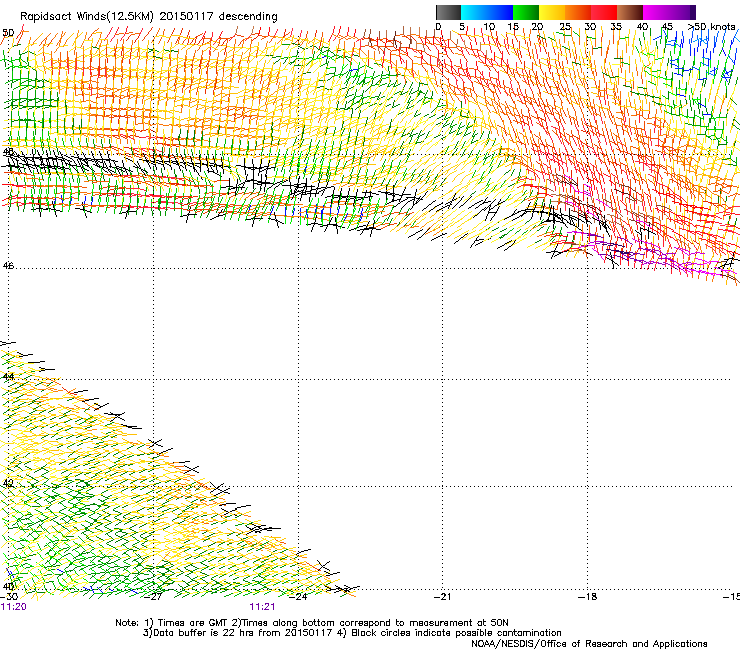Select the purple '11:20' time label
Viewport: 740px width, 650px height.
tap(14, 607)
